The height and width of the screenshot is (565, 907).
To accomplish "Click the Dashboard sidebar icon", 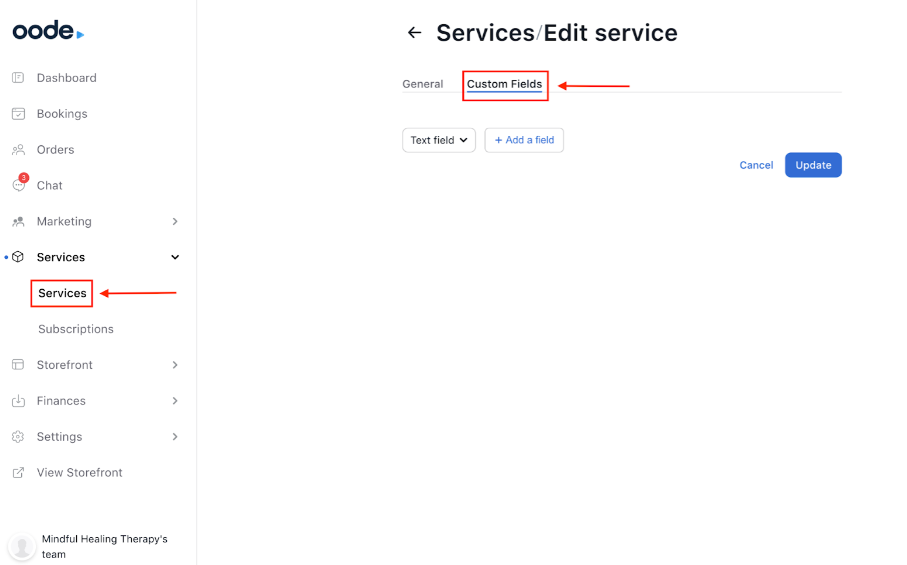I will click(x=18, y=78).
